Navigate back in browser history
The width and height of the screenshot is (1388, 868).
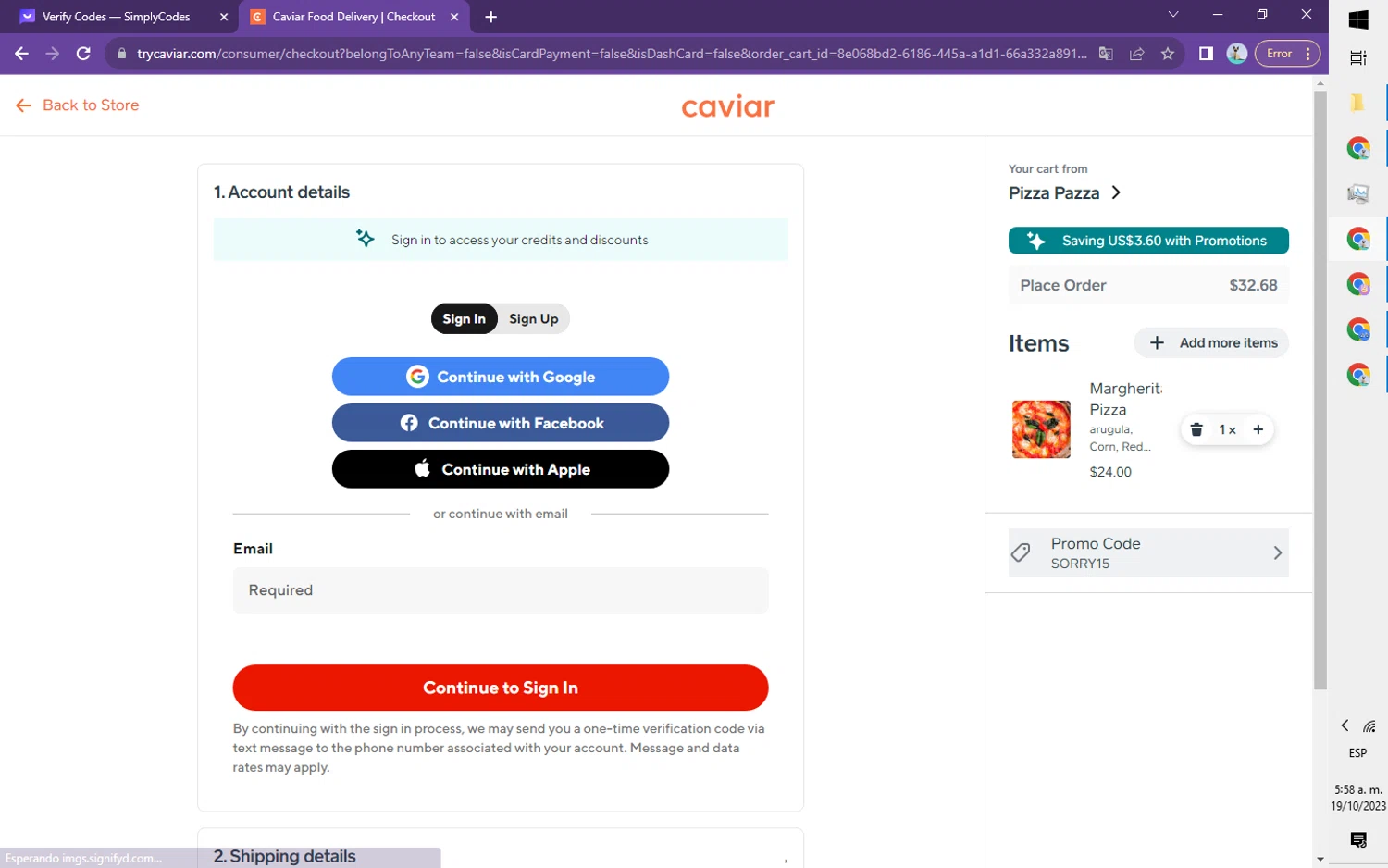point(21,54)
